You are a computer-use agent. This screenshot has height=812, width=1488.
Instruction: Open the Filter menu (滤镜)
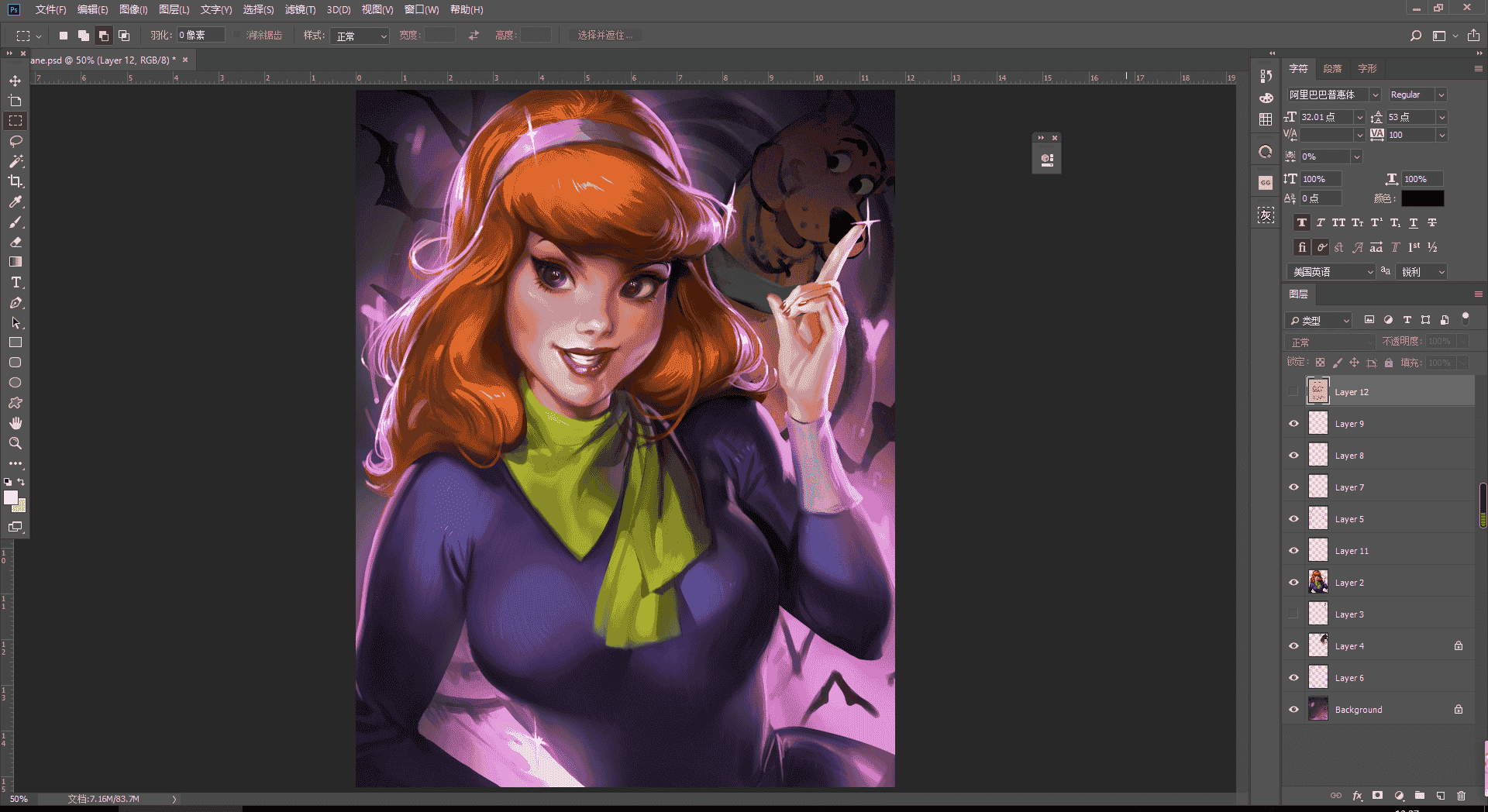300,9
